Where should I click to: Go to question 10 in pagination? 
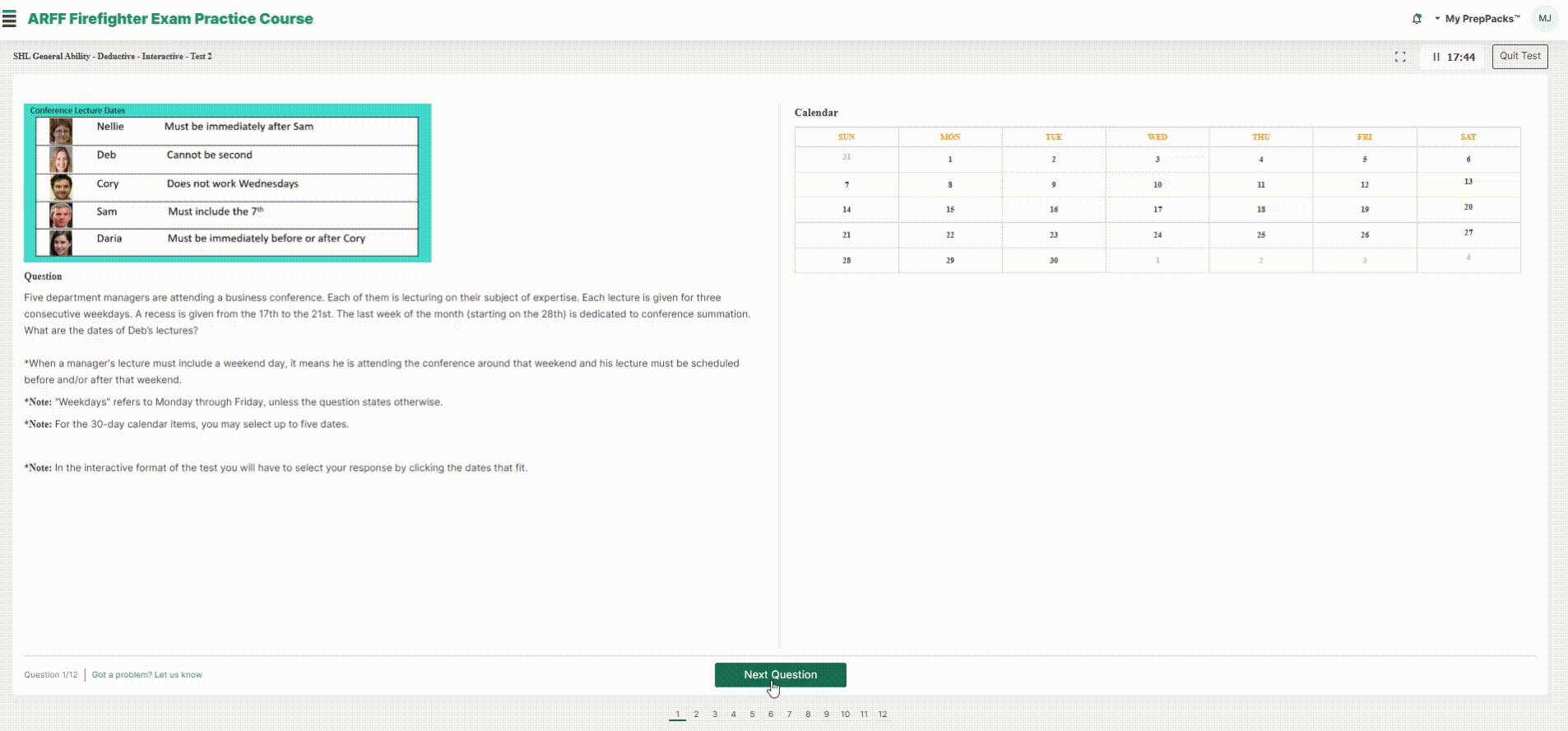coord(845,715)
